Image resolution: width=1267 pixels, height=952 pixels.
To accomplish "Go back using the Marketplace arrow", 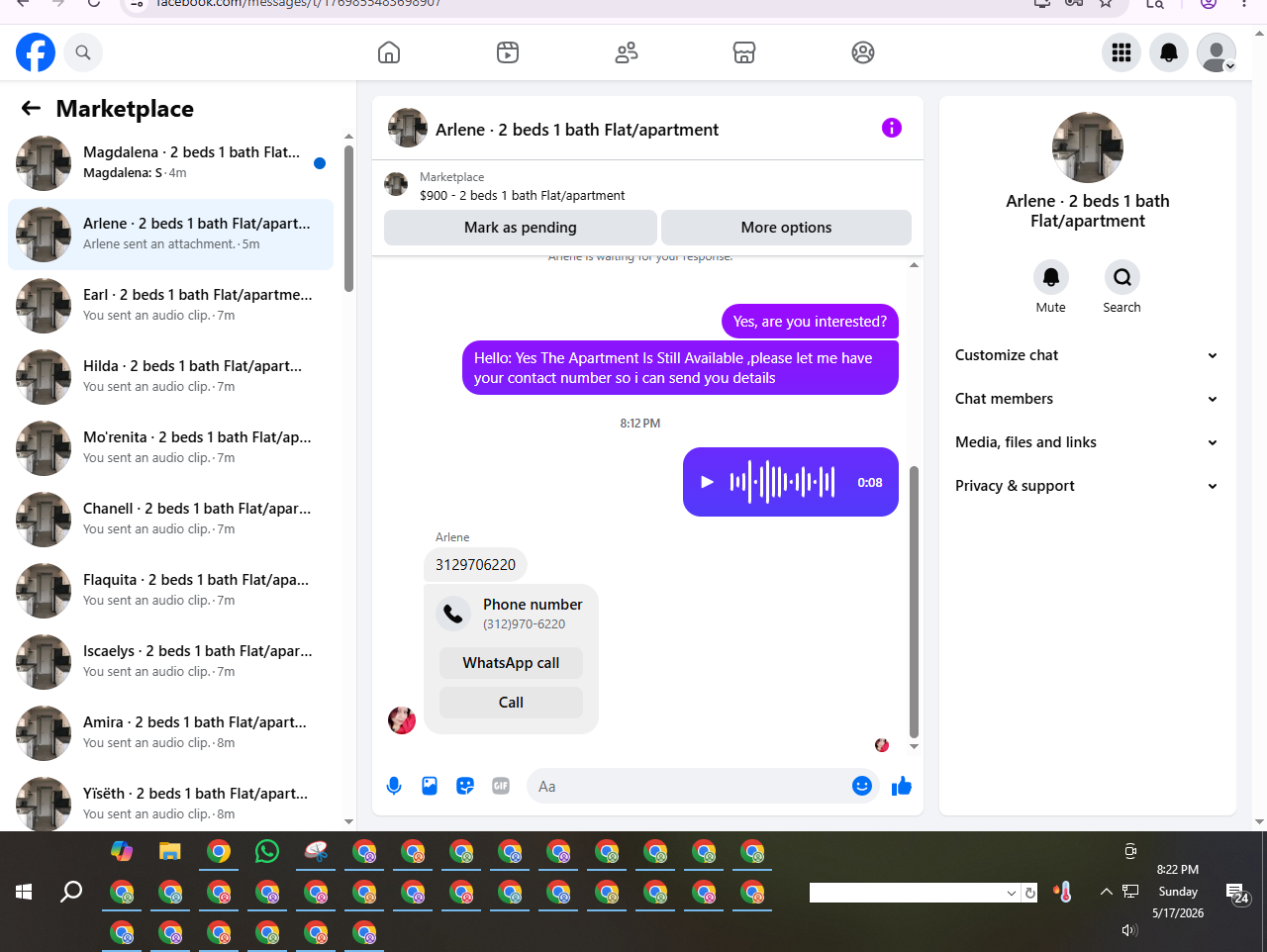I will tap(32, 108).
